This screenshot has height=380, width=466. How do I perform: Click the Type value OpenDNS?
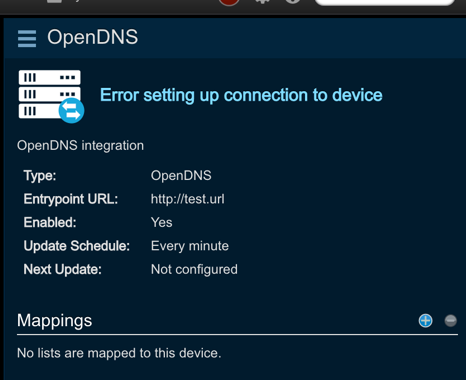[x=181, y=175]
